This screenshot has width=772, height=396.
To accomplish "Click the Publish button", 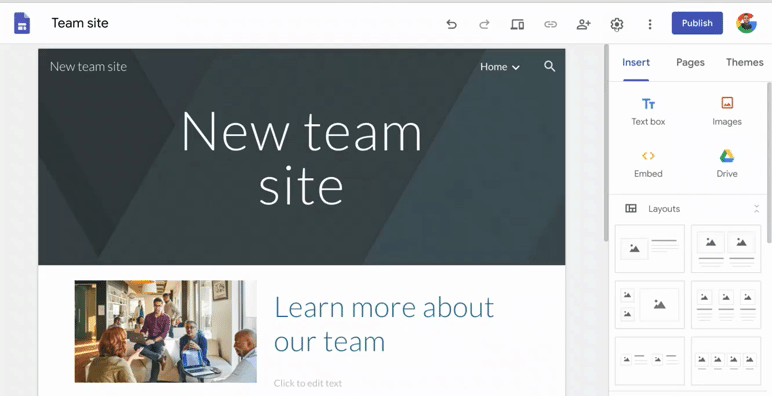I will 697,23.
